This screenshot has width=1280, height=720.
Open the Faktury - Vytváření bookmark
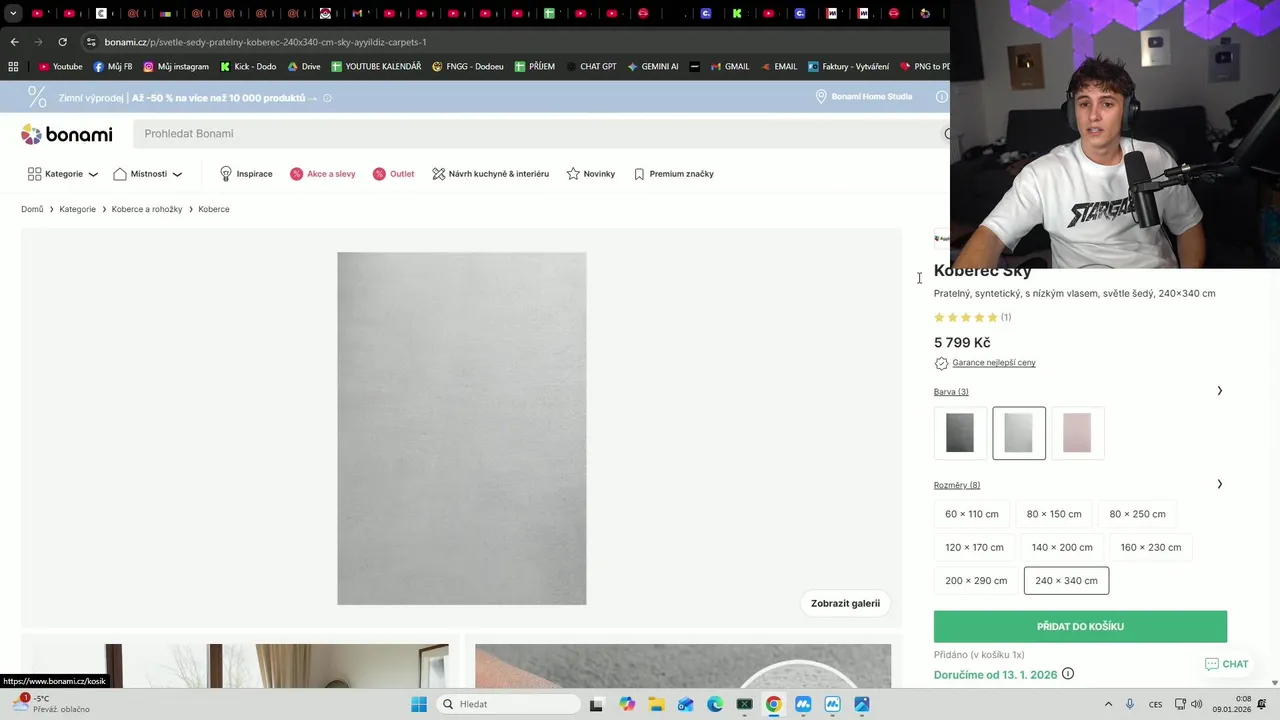[x=848, y=67]
